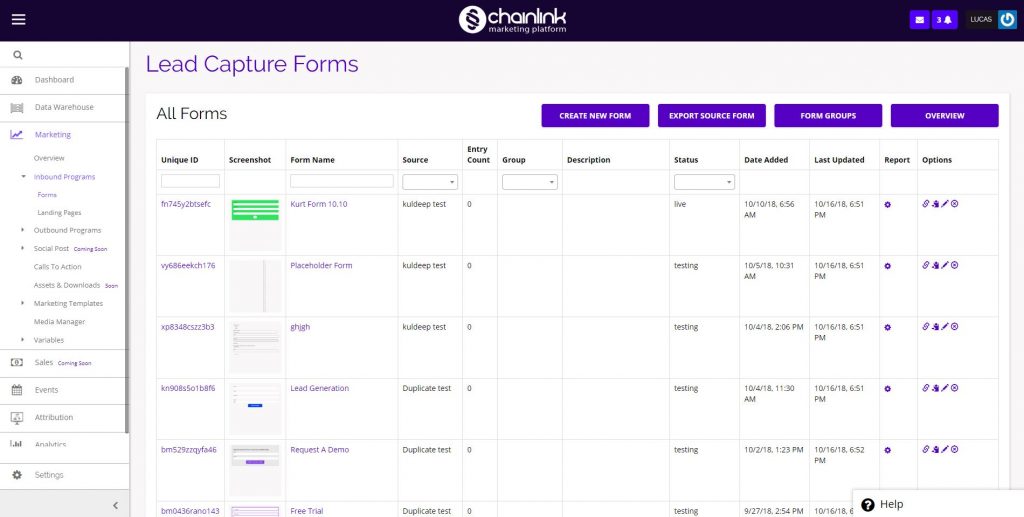
Task: Open report gear for Placeholder Form
Action: (x=888, y=266)
